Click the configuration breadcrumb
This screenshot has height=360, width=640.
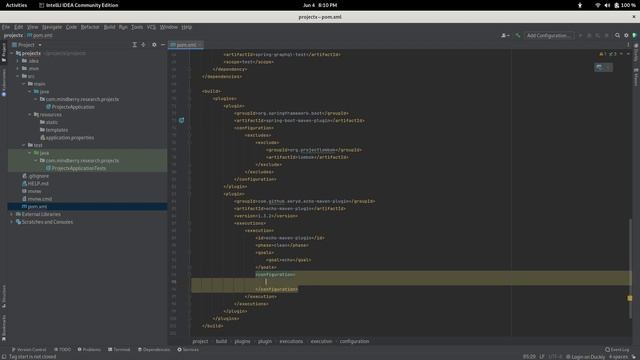354,341
